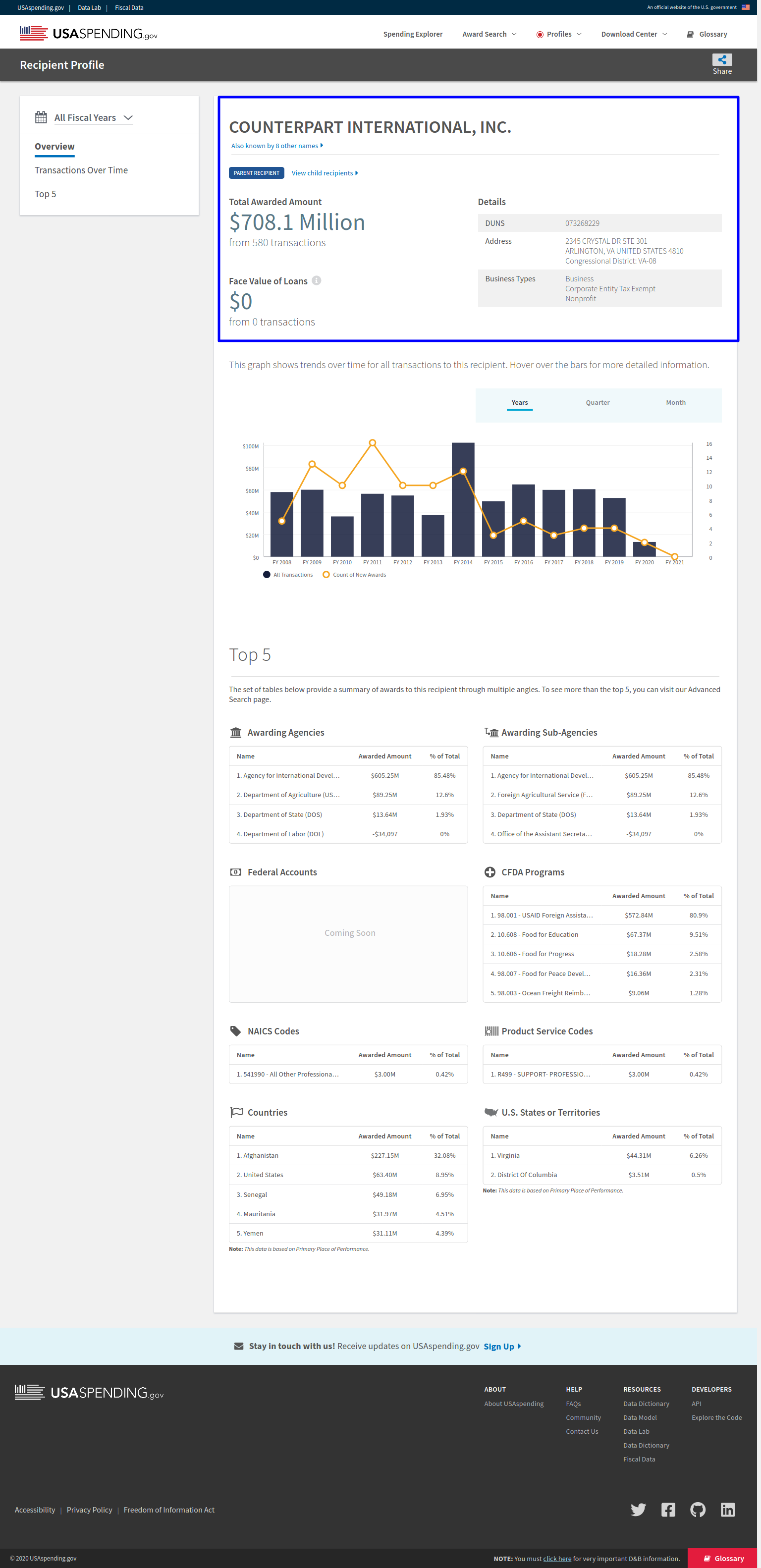
Task: Click the CFDA Programs plus icon
Action: (x=489, y=872)
